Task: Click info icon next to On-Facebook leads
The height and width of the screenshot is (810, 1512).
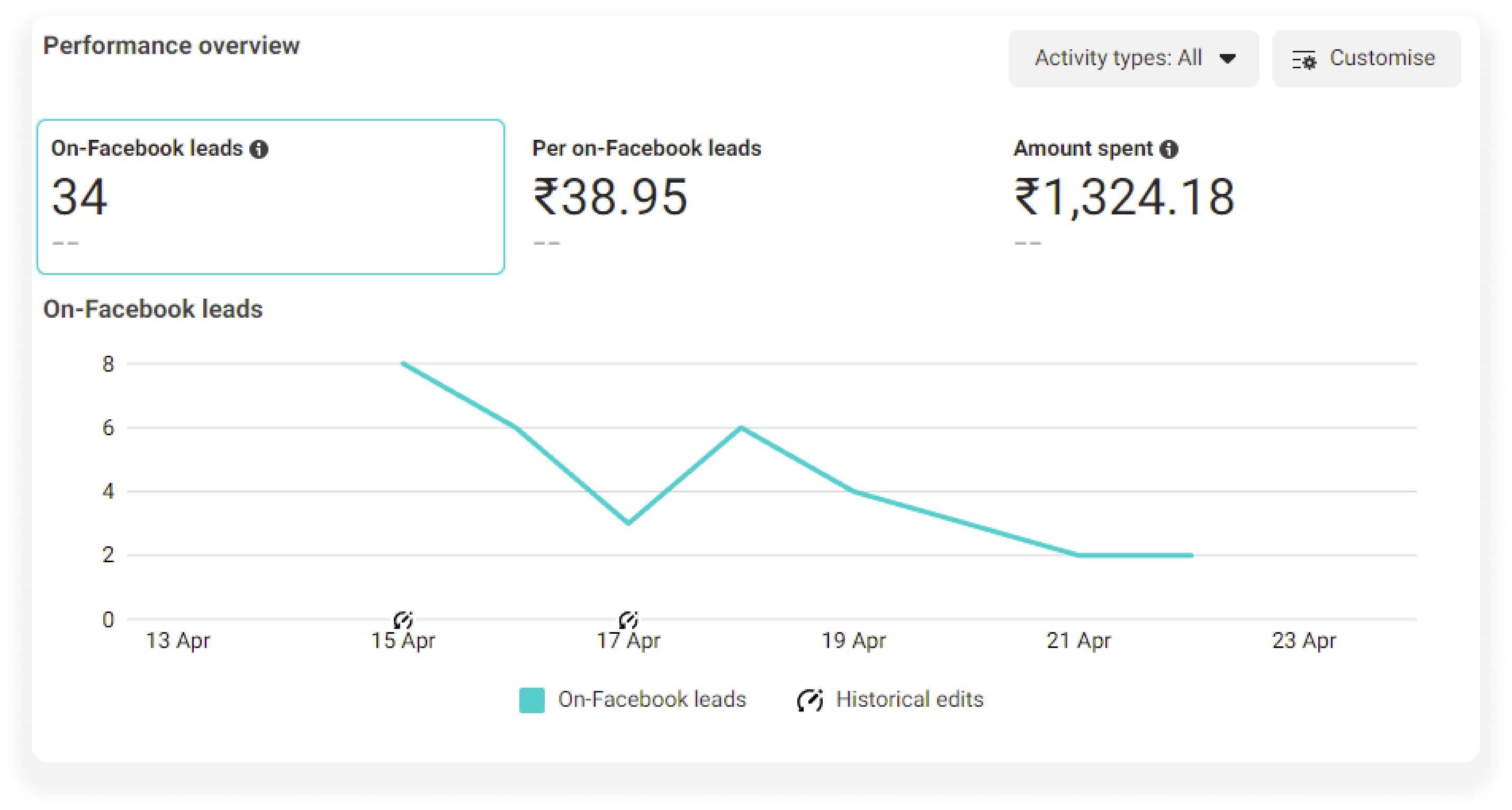Action: (x=259, y=149)
